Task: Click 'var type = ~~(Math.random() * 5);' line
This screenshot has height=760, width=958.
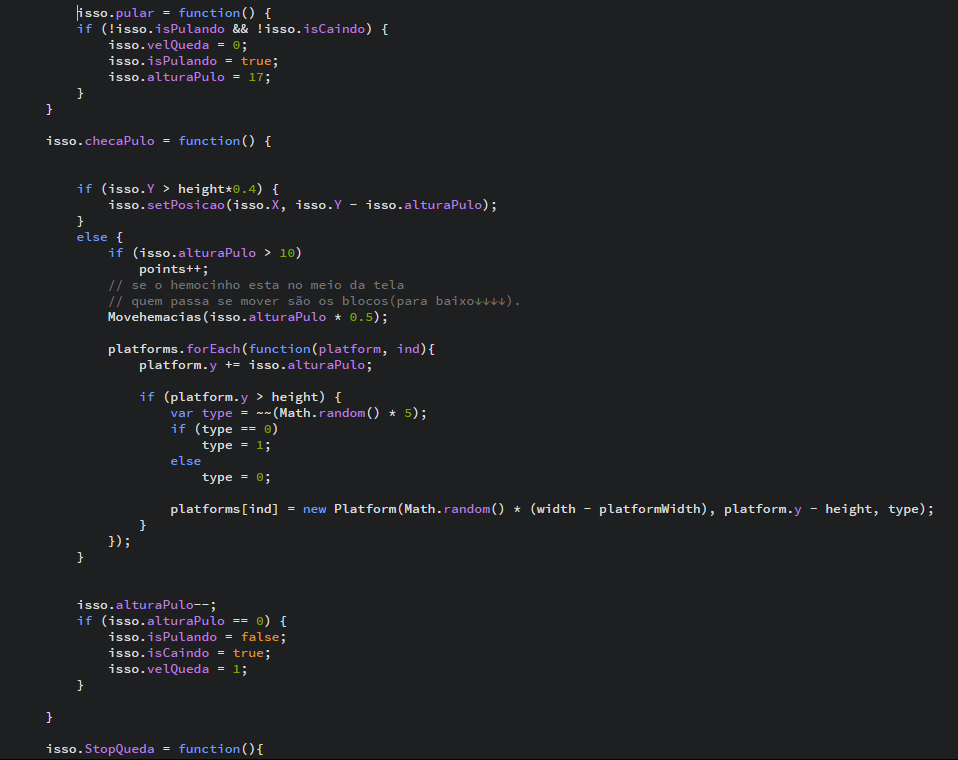Action: click(299, 413)
